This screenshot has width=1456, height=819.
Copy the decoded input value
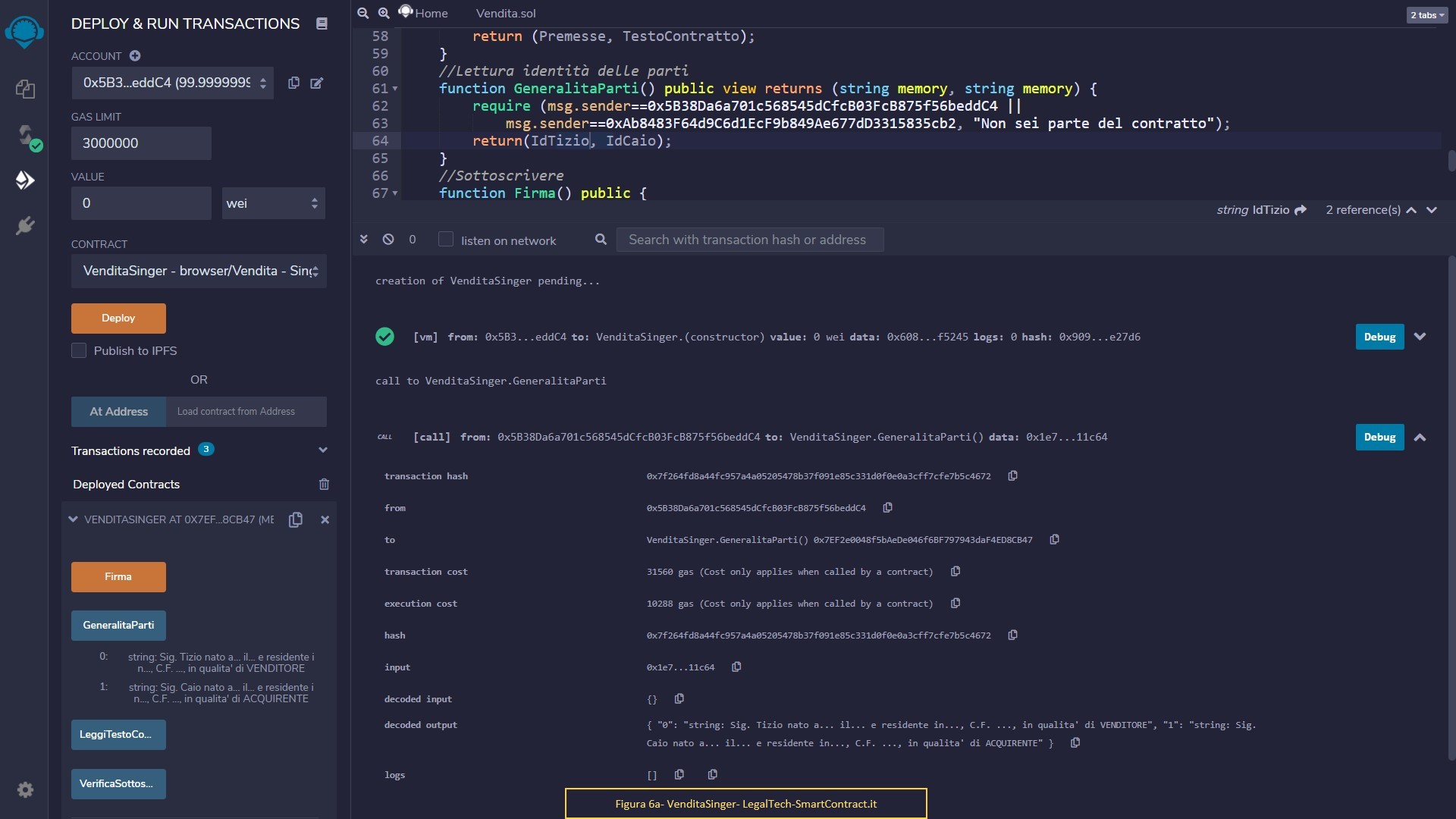coord(679,698)
